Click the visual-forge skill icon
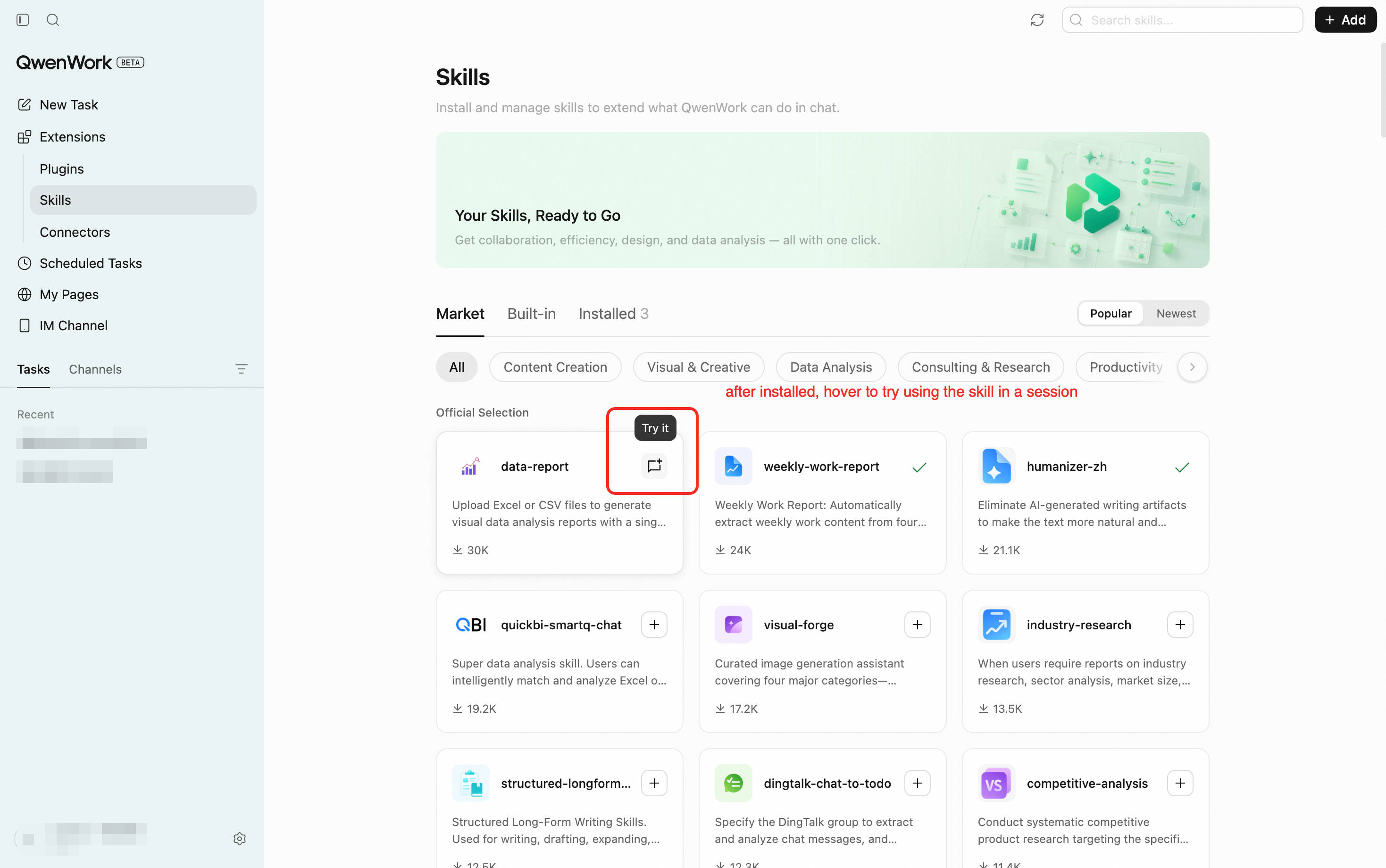The image size is (1386, 868). (734, 625)
